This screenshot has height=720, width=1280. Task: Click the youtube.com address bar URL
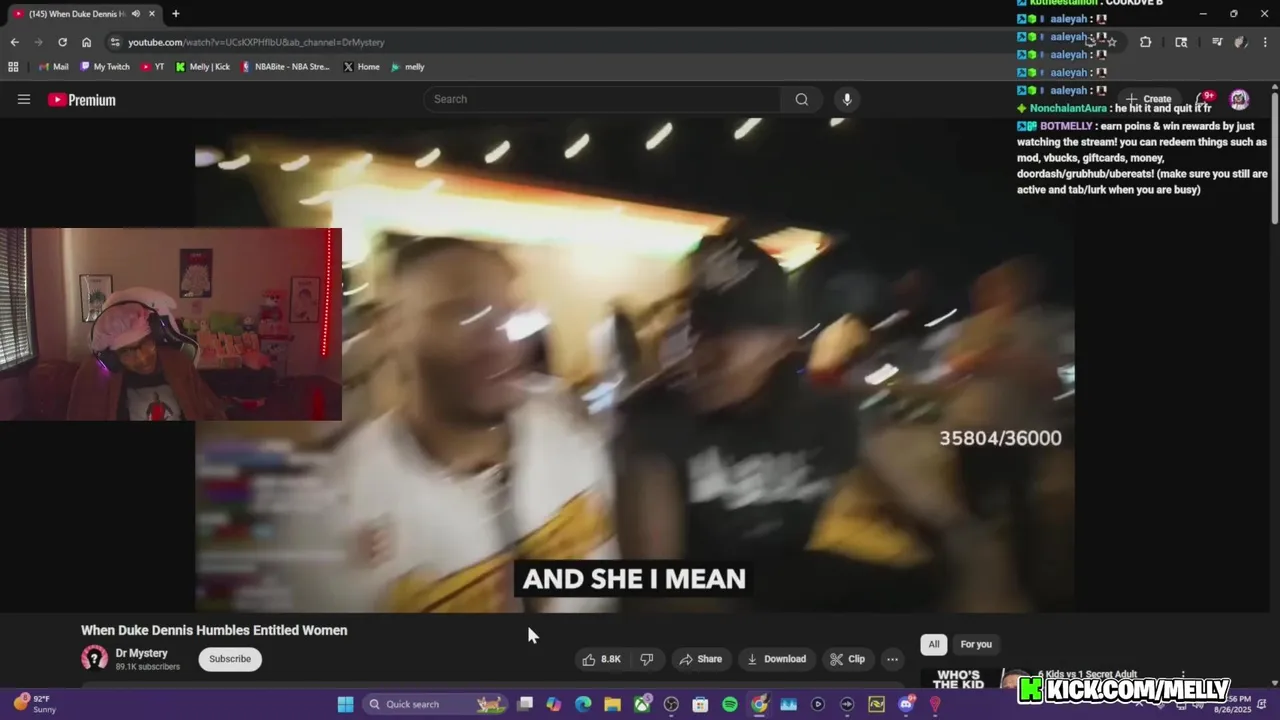[256, 42]
